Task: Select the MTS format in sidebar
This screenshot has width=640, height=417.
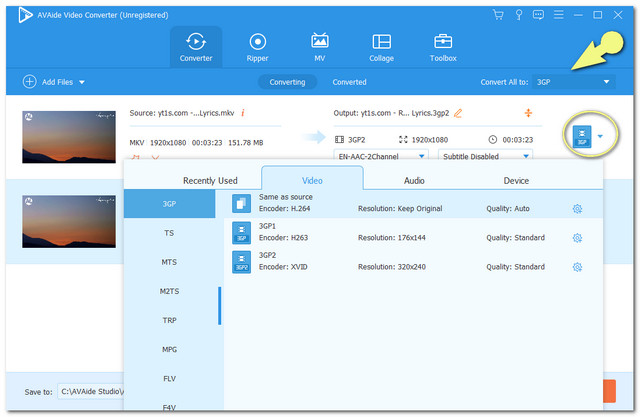Action: pyautogui.click(x=169, y=262)
